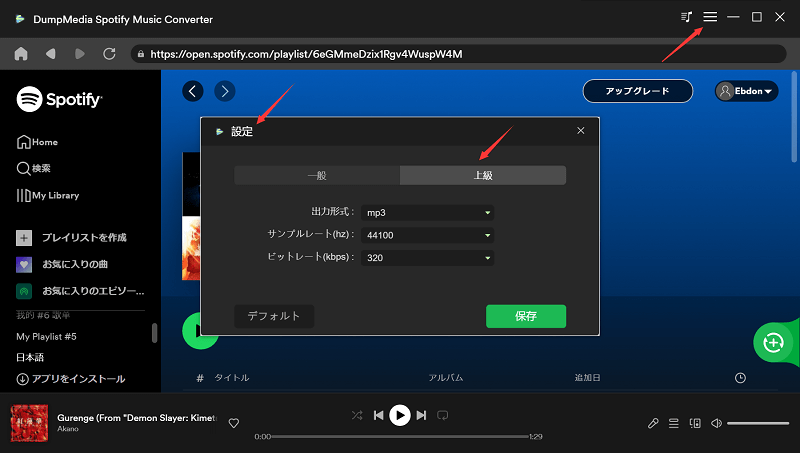Like the current song with heart icon
Image resolution: width=800 pixels, height=453 pixels.
(234, 423)
